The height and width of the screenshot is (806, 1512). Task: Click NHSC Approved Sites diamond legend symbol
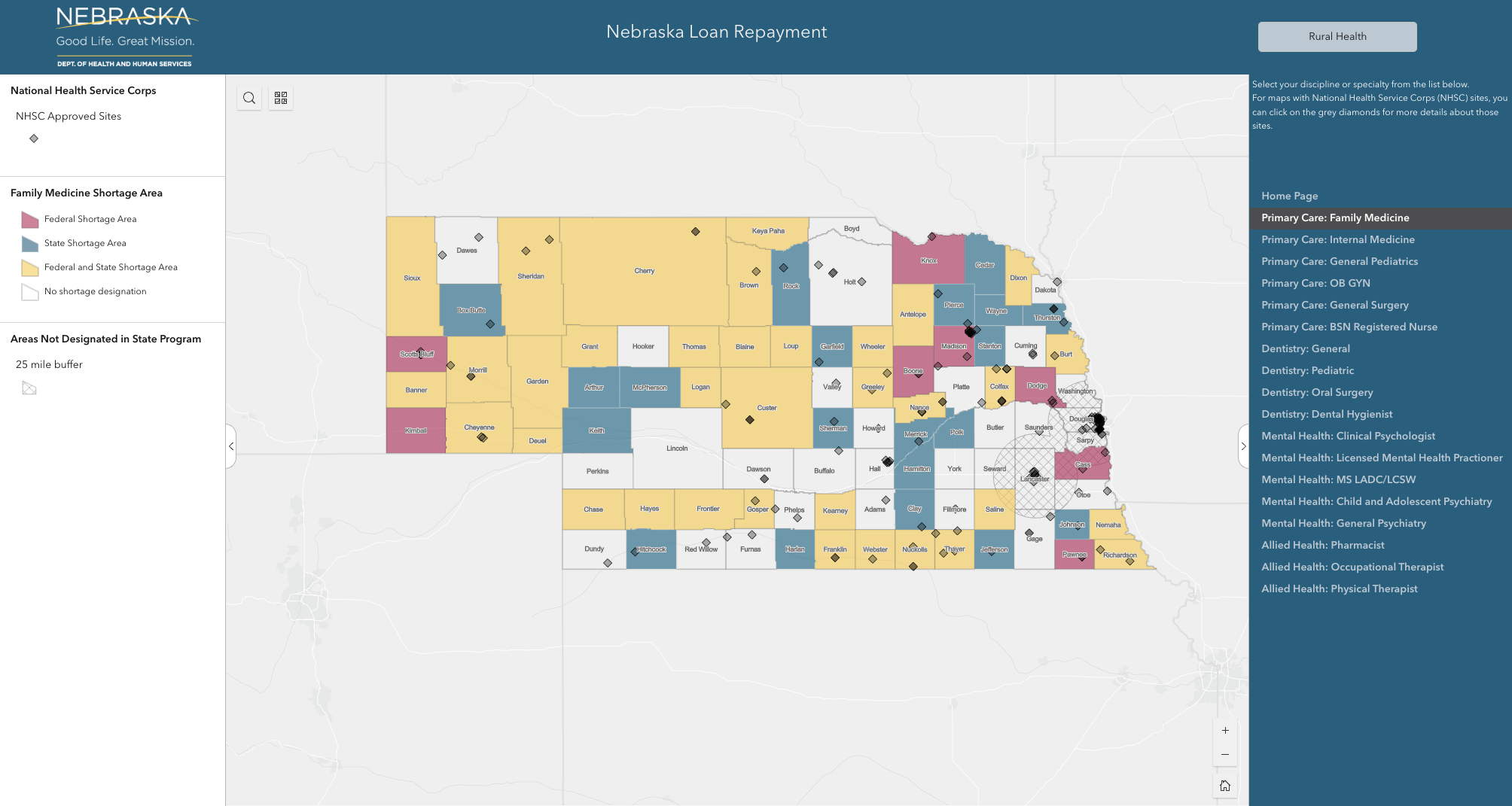click(34, 138)
